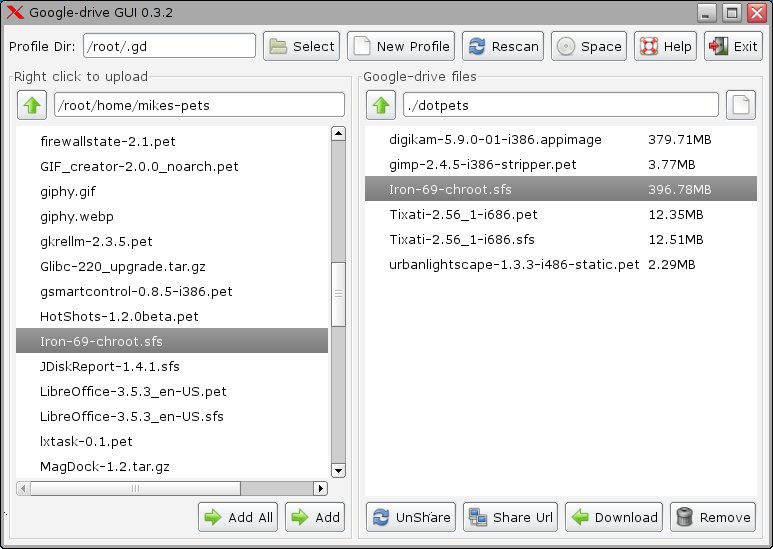This screenshot has width=773, height=549.
Task: Select Iron-69-chroot.sfs in Google-drive files
Action: click(561, 189)
